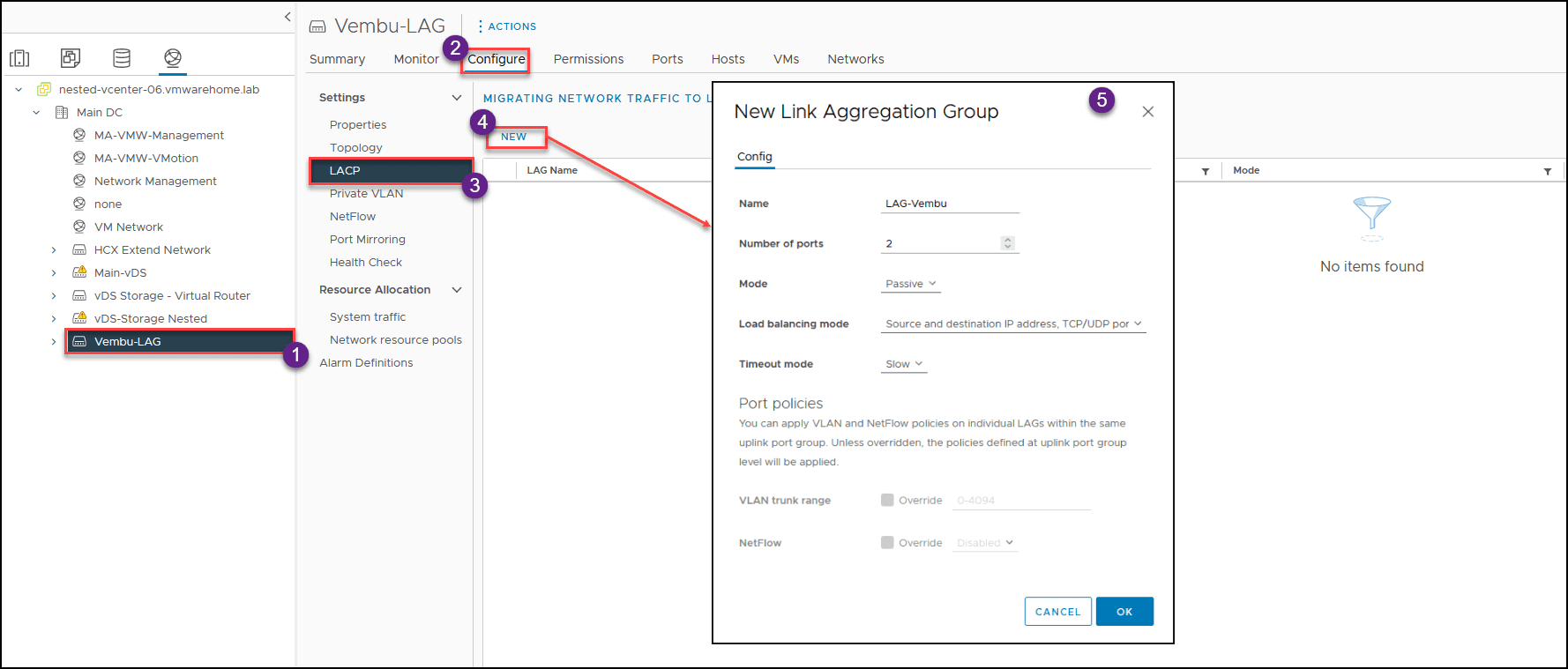Select LACP in settings list
Screen dimensions: 1568x669
pos(391,171)
